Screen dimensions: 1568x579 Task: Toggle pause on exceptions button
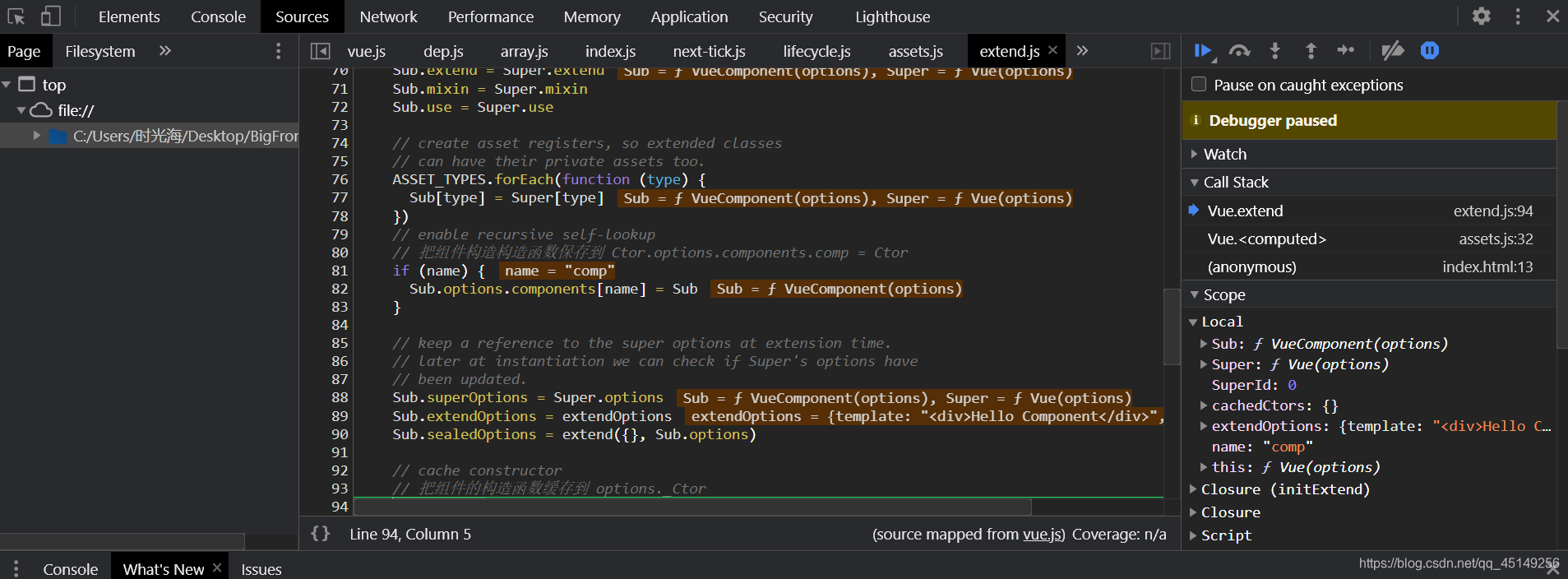click(x=1430, y=51)
